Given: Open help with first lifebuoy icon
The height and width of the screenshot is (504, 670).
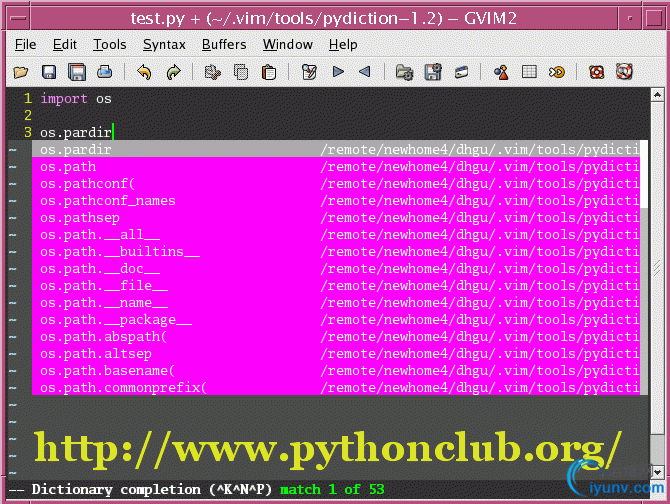Looking at the screenshot, I should click(597, 72).
